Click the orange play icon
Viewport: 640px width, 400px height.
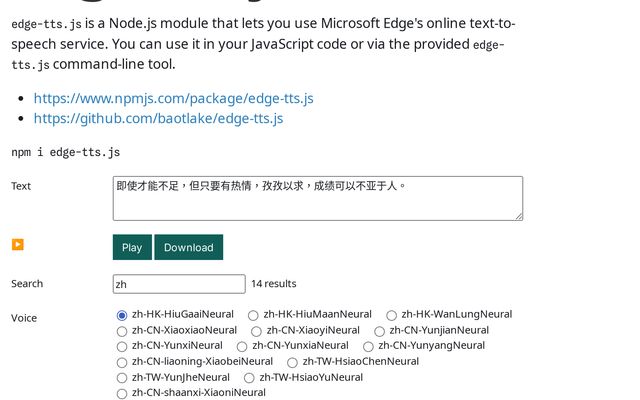(18, 244)
